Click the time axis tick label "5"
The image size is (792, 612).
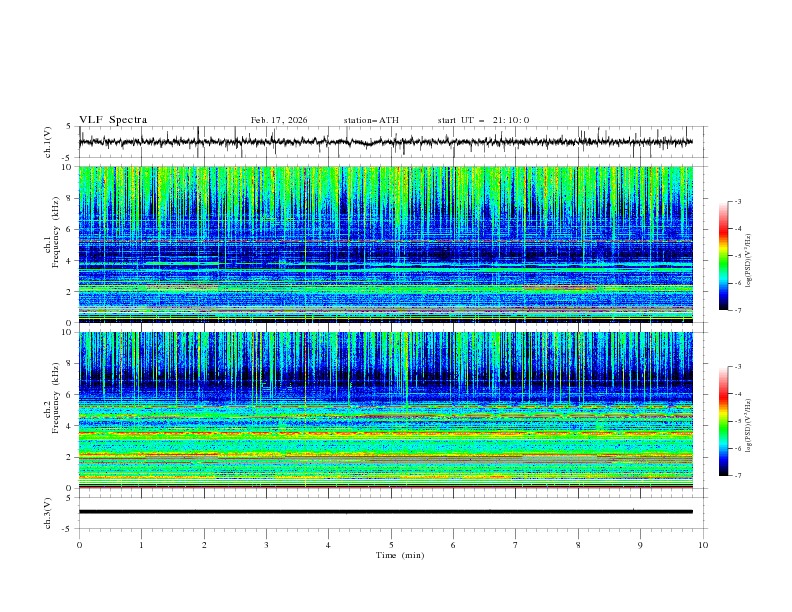(391, 545)
